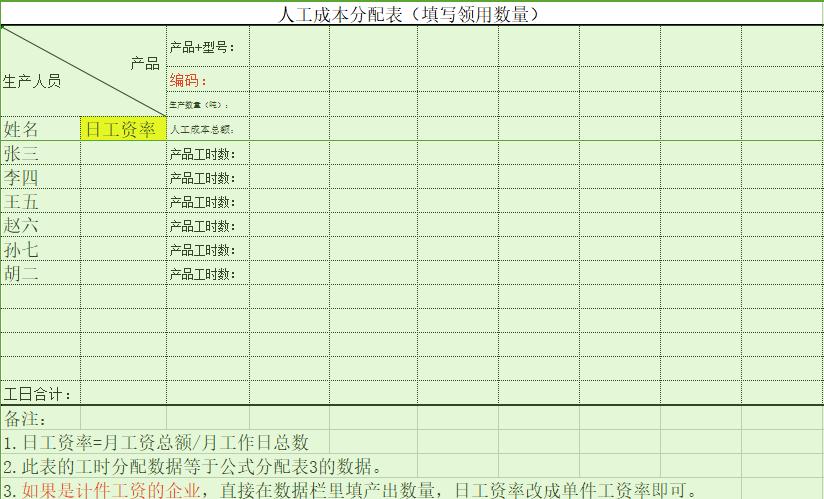Viewport: 824px width, 499px height.
Task: Click 产品工时数： in the 孙七 row
Action: [x=208, y=250]
